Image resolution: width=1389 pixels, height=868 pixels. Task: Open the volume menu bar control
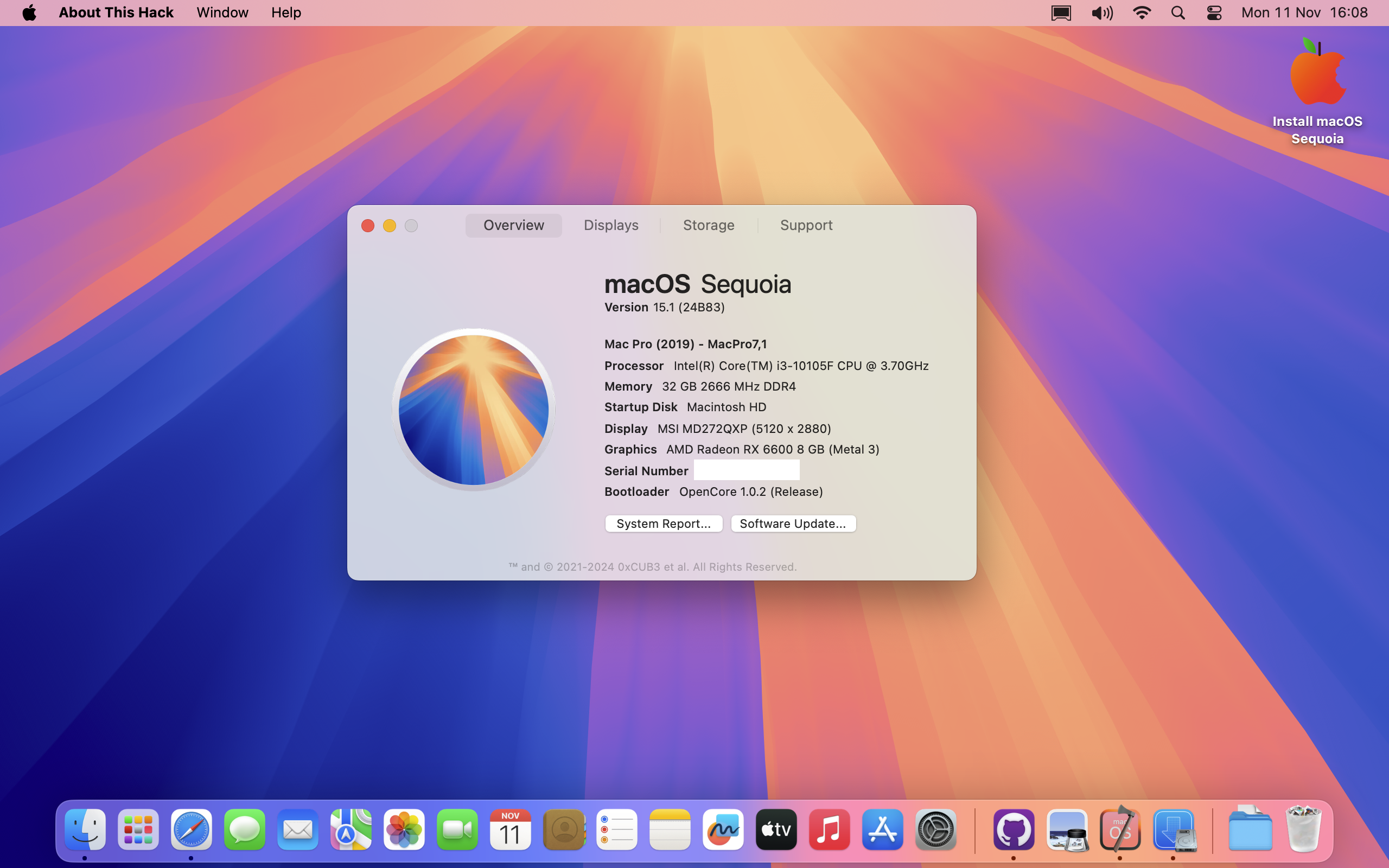point(1102,12)
